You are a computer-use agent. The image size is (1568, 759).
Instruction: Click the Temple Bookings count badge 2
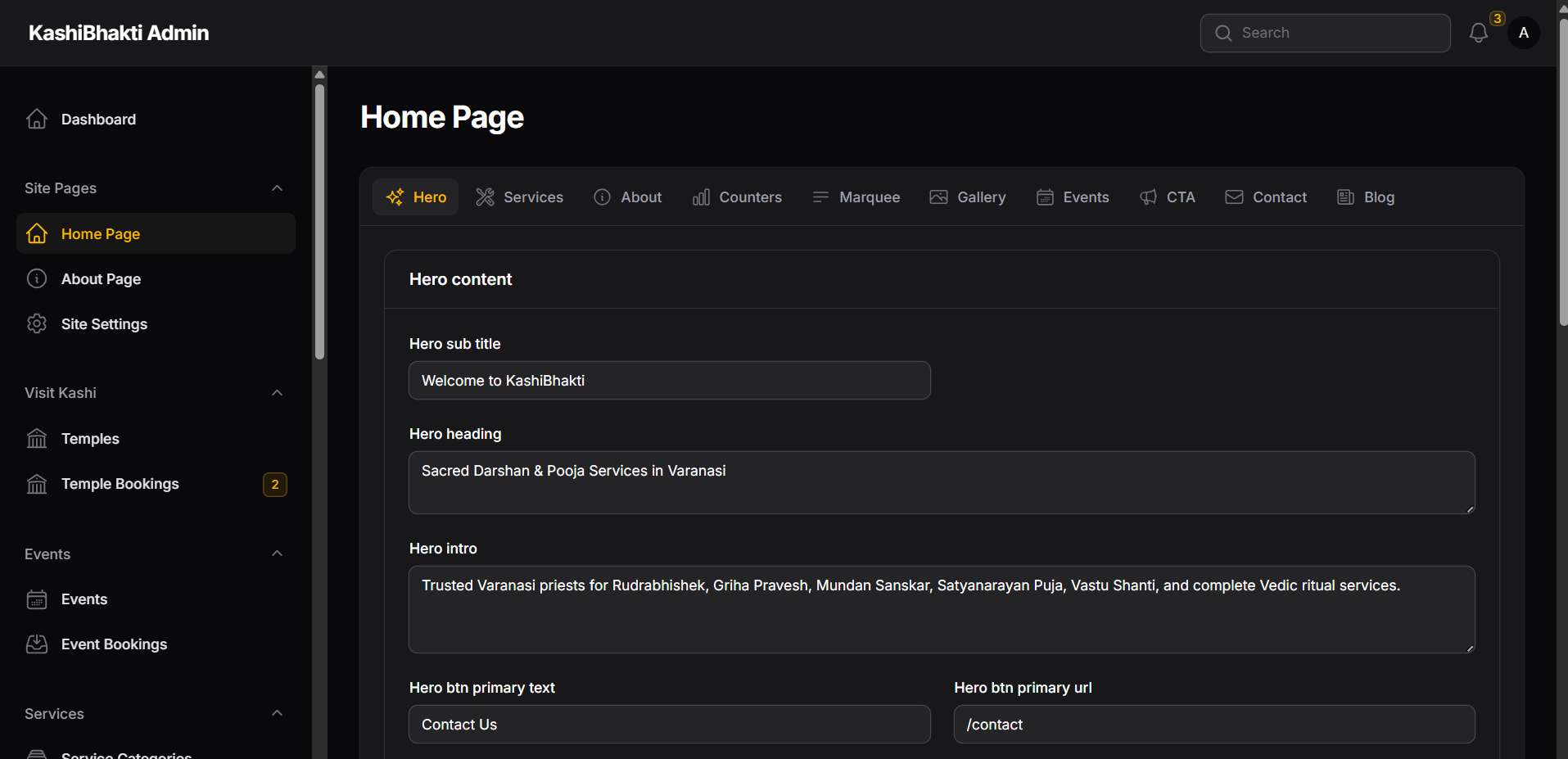pyautogui.click(x=275, y=485)
